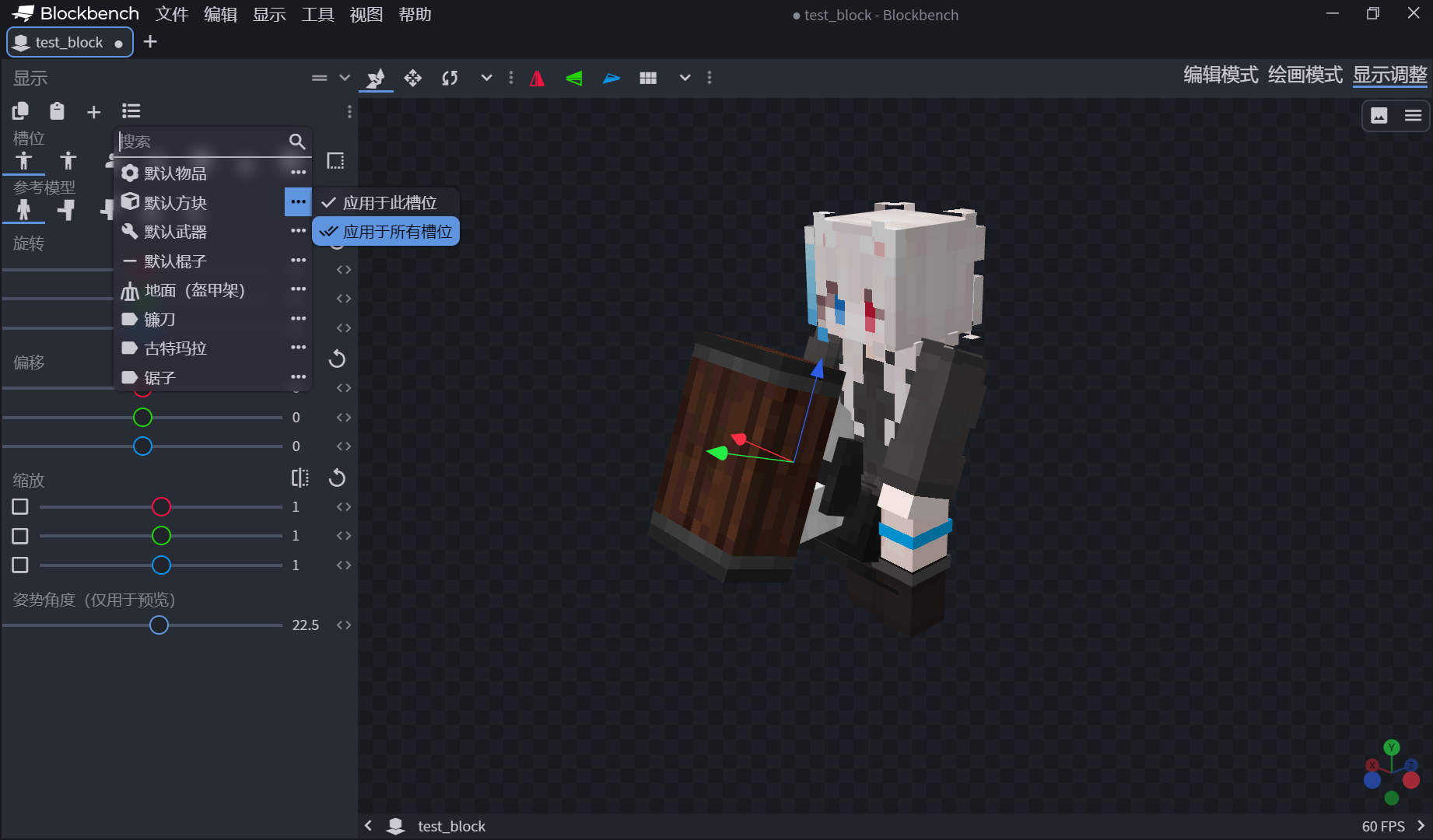Click the mirror scale icon
Screen dimensions: 1433x840
(300, 478)
